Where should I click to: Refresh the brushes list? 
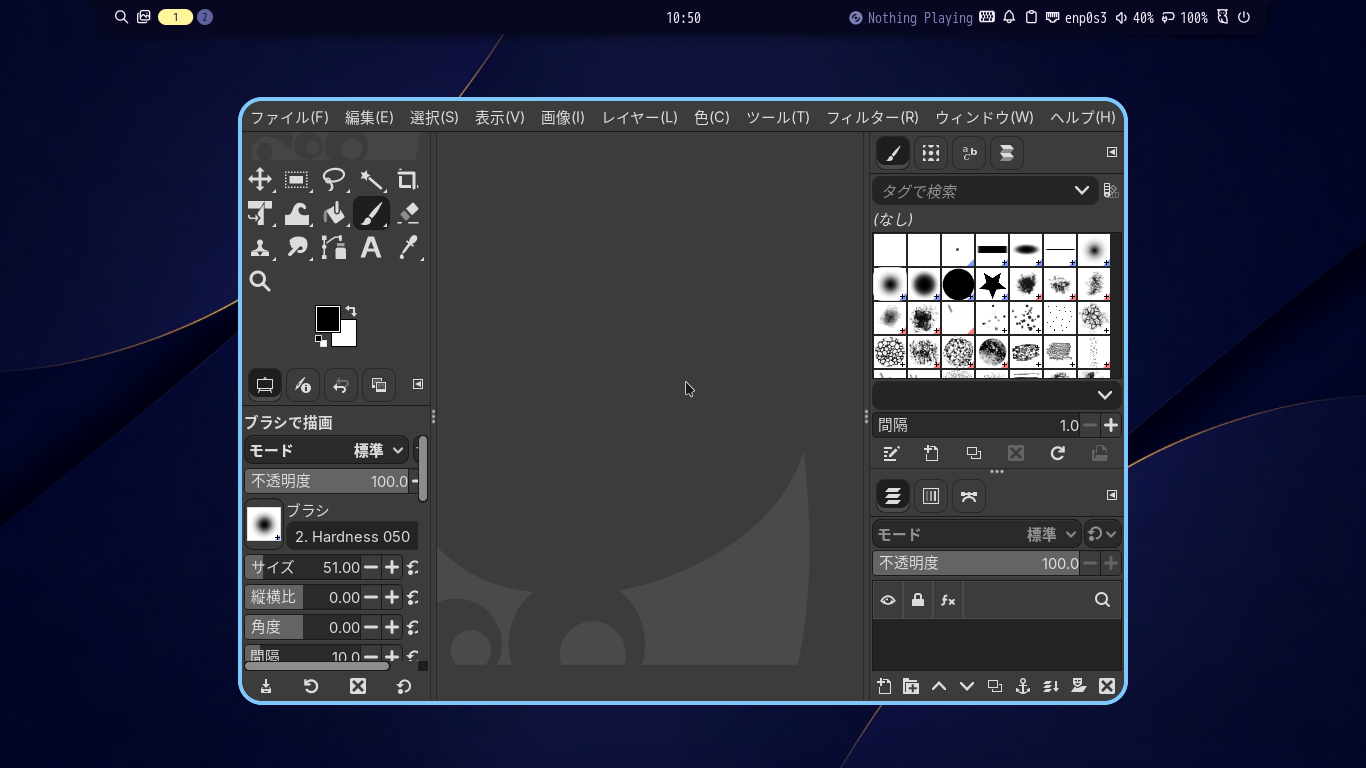coord(1057,453)
